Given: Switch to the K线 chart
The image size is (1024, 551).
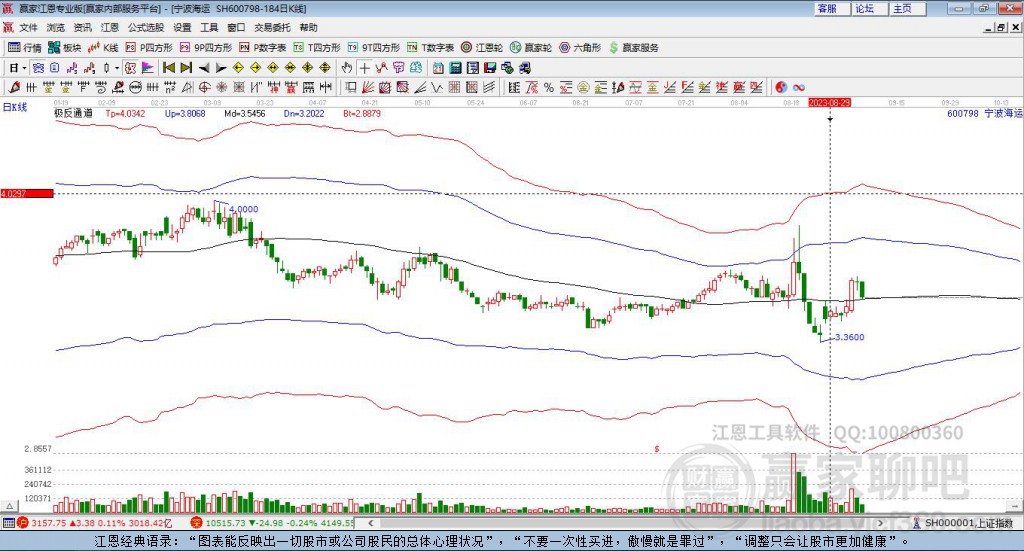Looking at the screenshot, I should tap(103, 48).
